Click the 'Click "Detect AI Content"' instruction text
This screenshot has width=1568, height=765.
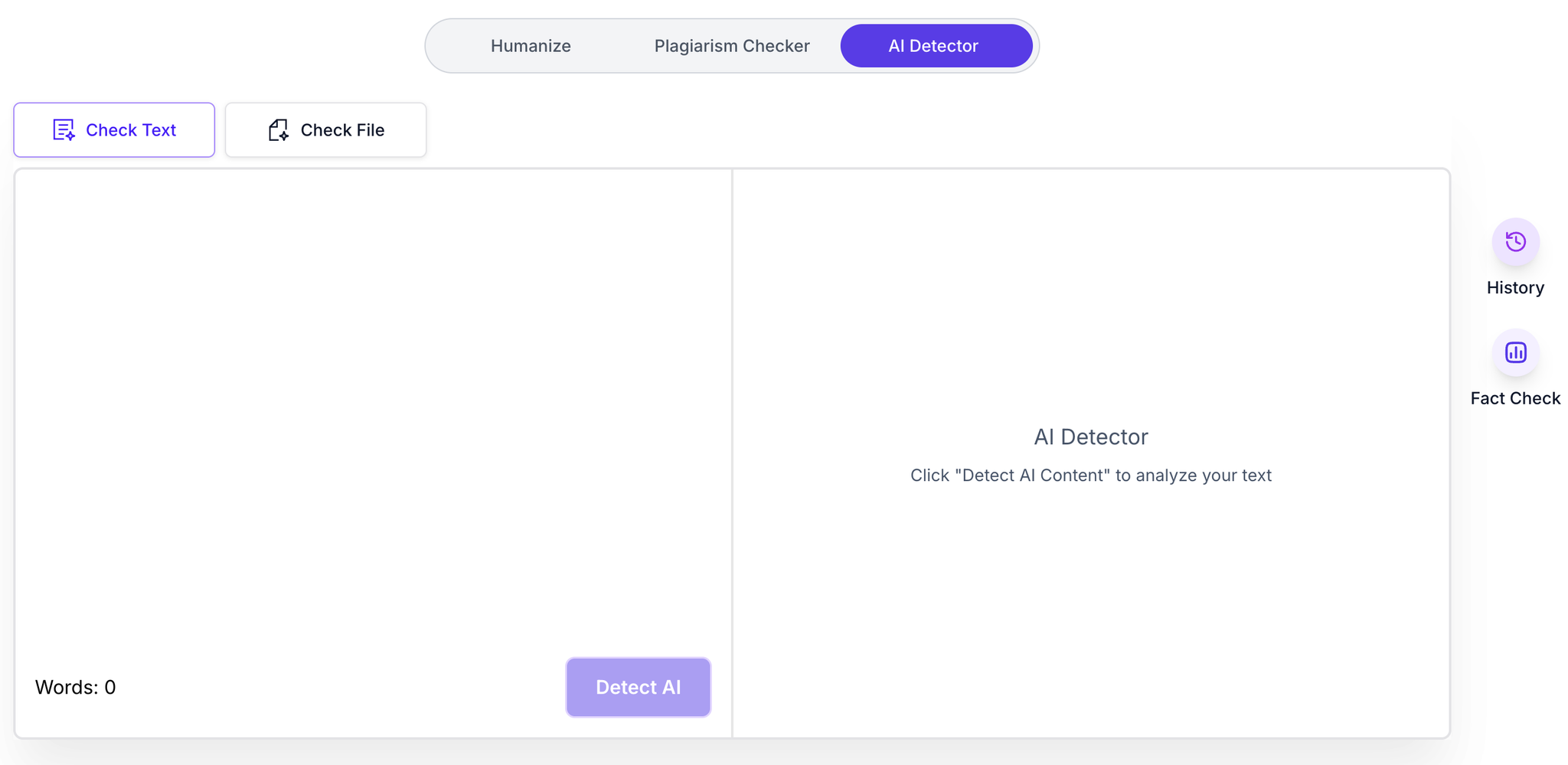[x=1090, y=476]
